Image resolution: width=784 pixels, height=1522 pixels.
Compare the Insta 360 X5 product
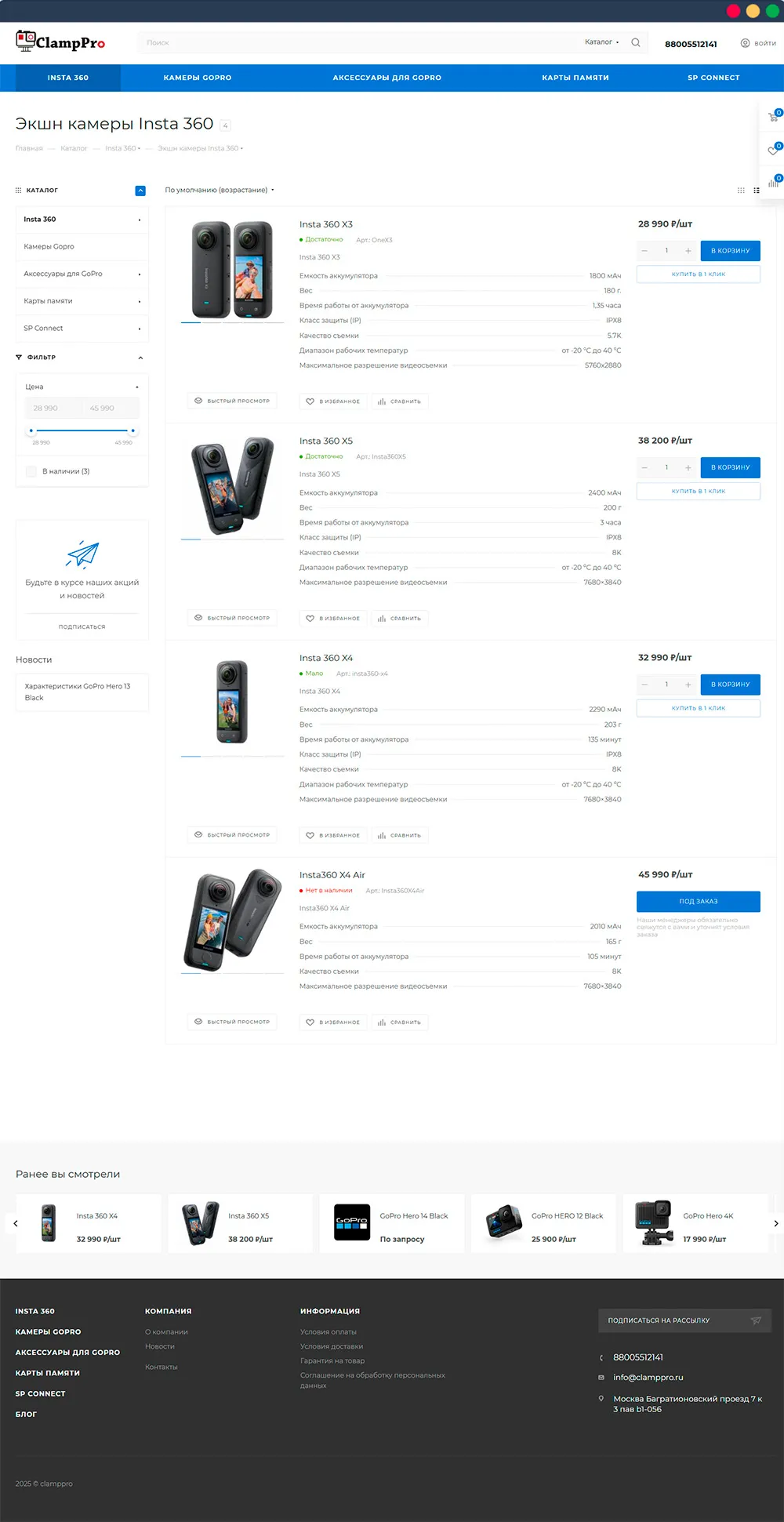400,619
